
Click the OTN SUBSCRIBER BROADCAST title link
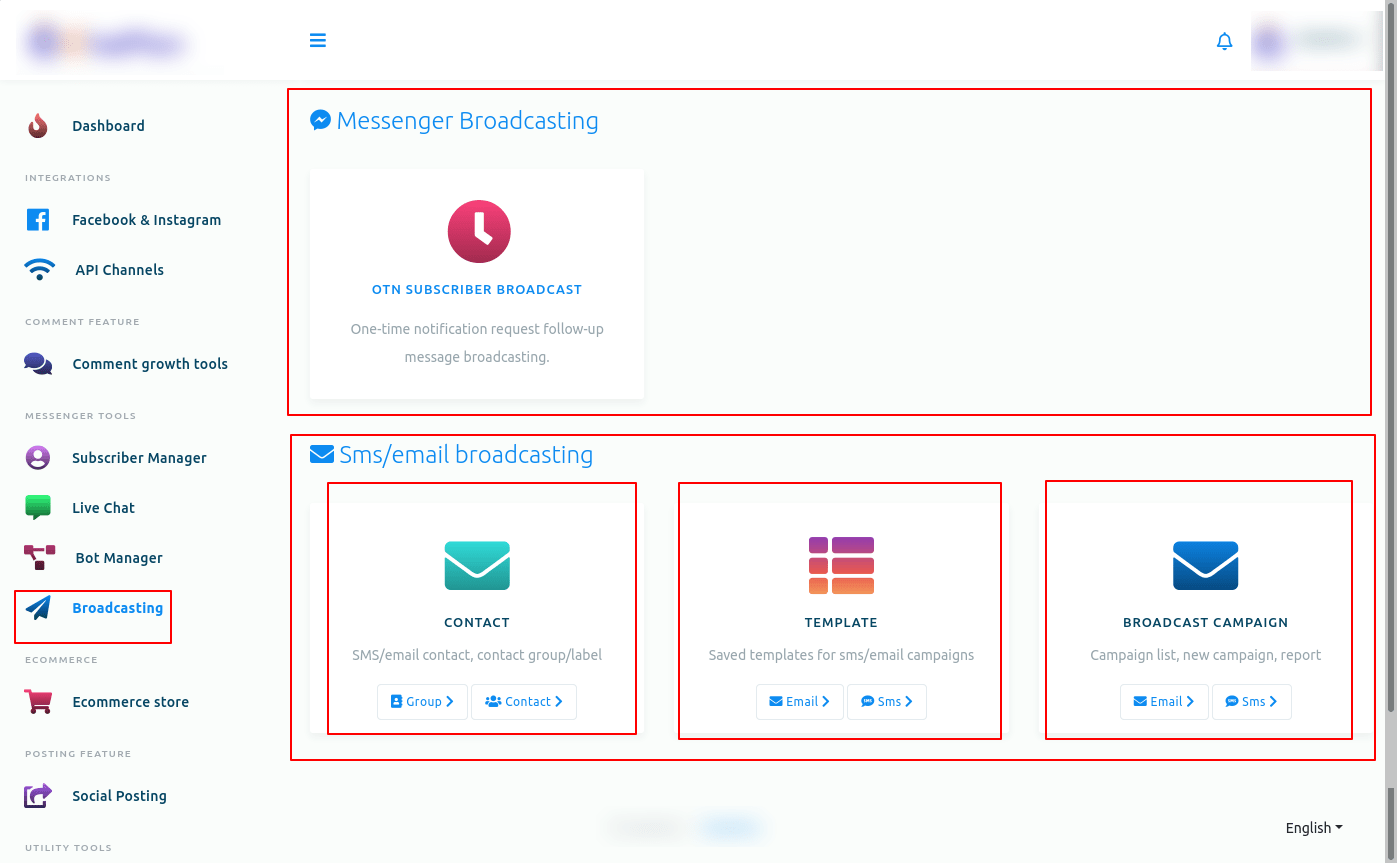coord(477,290)
